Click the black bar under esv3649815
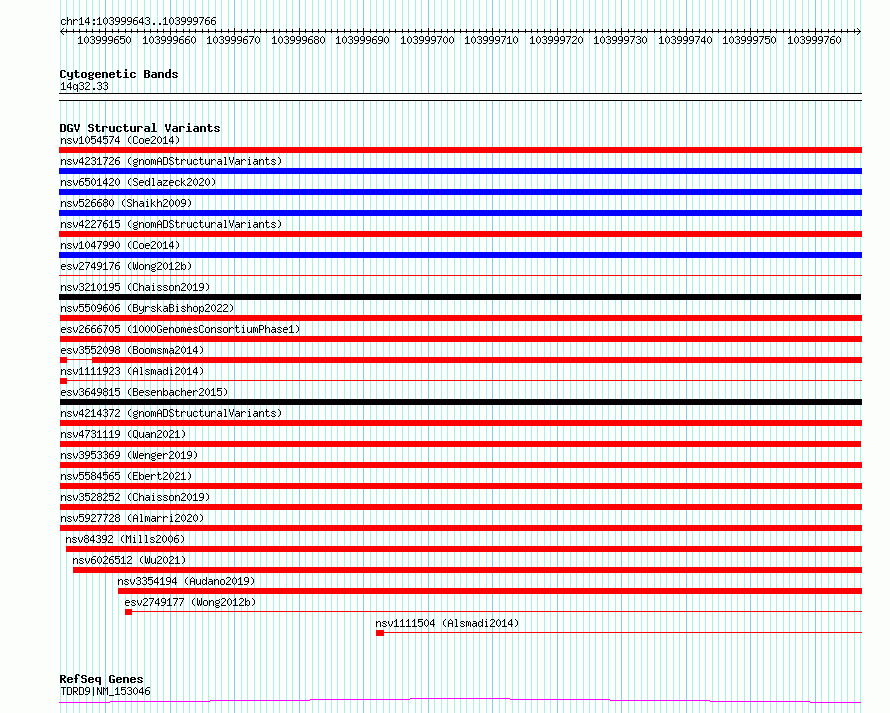This screenshot has width=890, height=713. pos(460,402)
